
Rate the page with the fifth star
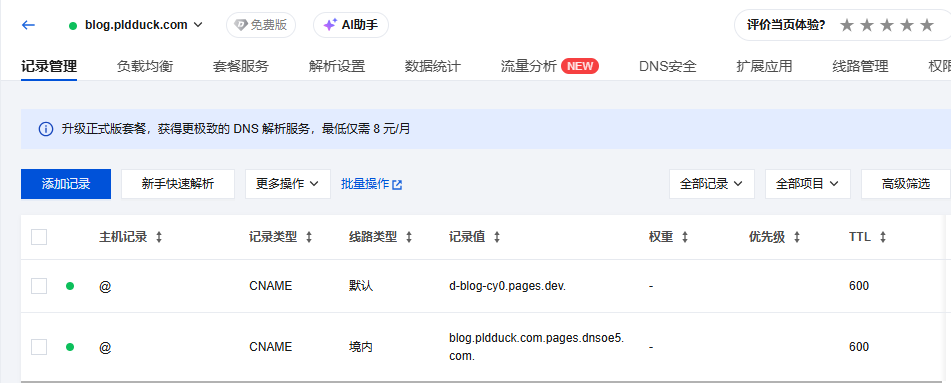(927, 25)
